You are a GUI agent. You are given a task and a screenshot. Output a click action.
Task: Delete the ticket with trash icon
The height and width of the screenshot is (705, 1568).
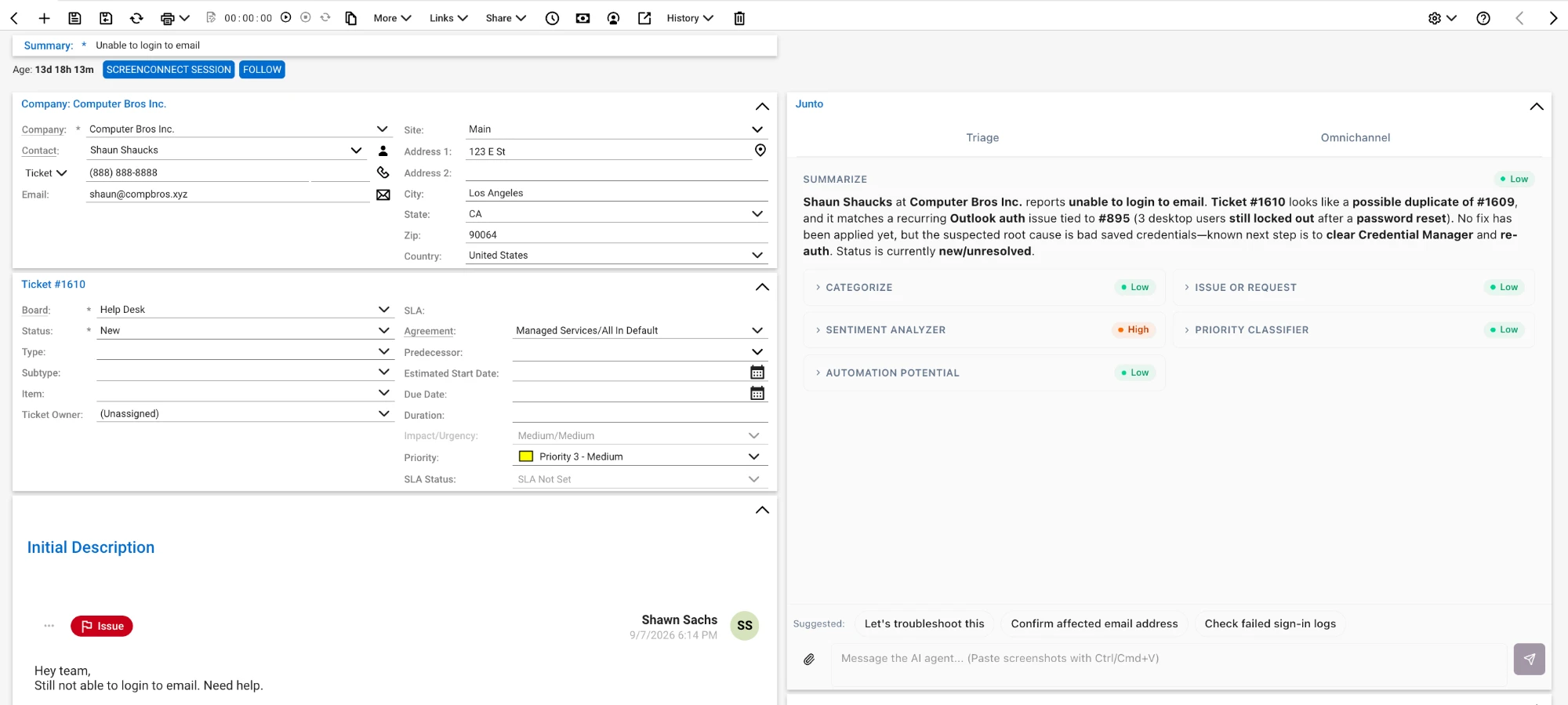(739, 18)
